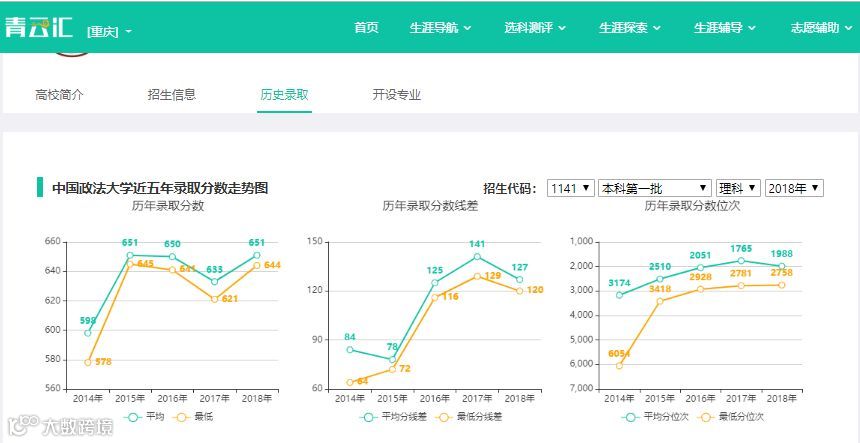Viewport: 860px width, 443px height.
Task: Click the 2014 lowest rank point 6054
Action: click(x=619, y=365)
